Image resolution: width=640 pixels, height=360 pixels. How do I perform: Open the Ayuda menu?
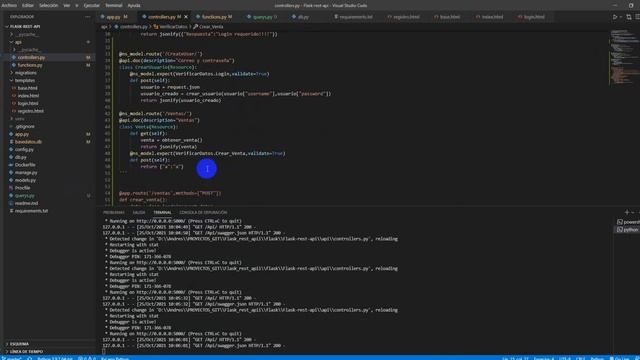point(134,5)
